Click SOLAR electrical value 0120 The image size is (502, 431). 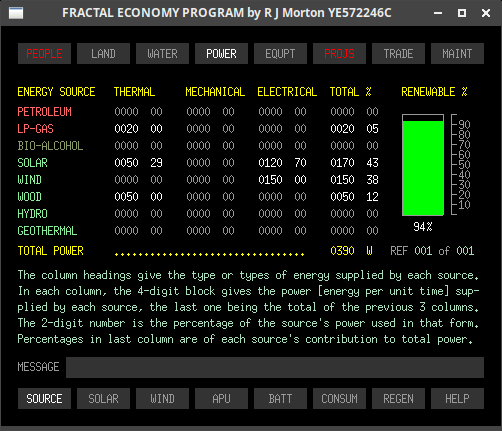[x=270, y=163]
